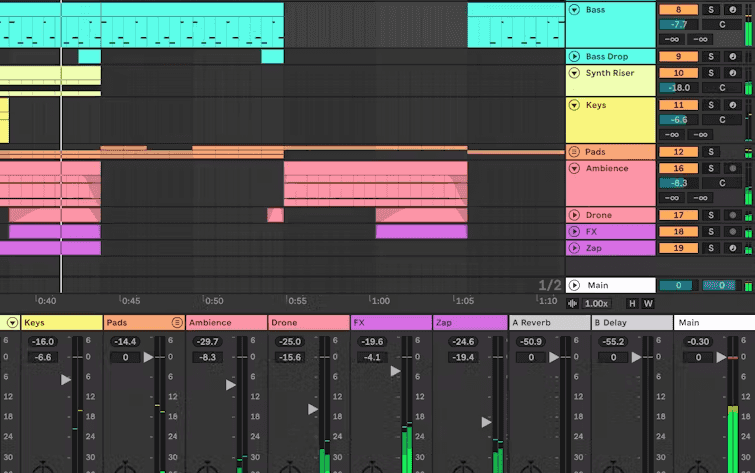This screenshot has width=755, height=473.
Task: Solo the Bass track
Action: coord(712,9)
